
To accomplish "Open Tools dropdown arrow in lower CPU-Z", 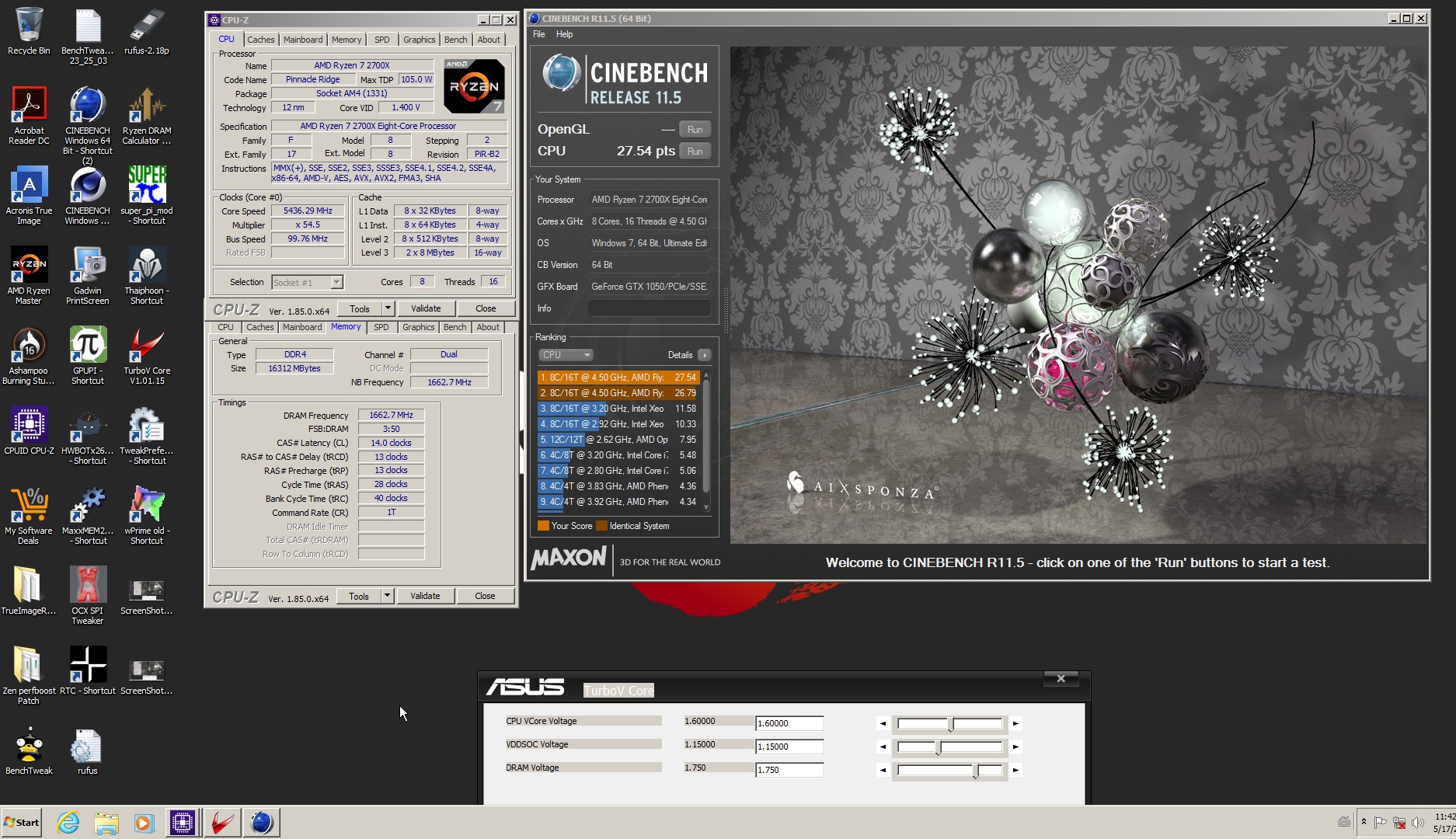I will click(x=386, y=596).
